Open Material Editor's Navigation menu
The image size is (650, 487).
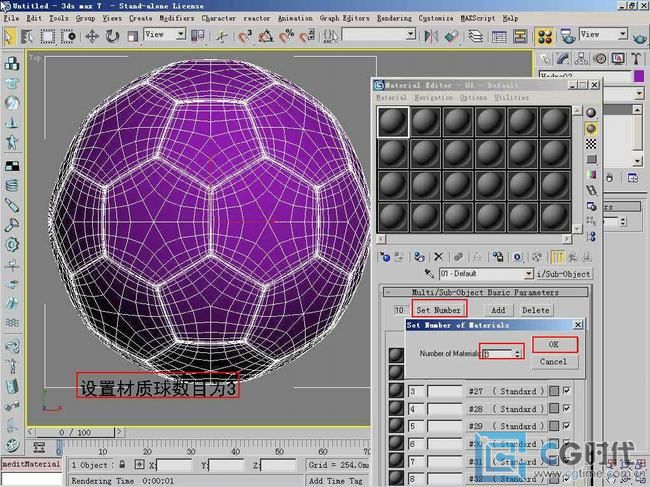pyautogui.click(x=434, y=98)
